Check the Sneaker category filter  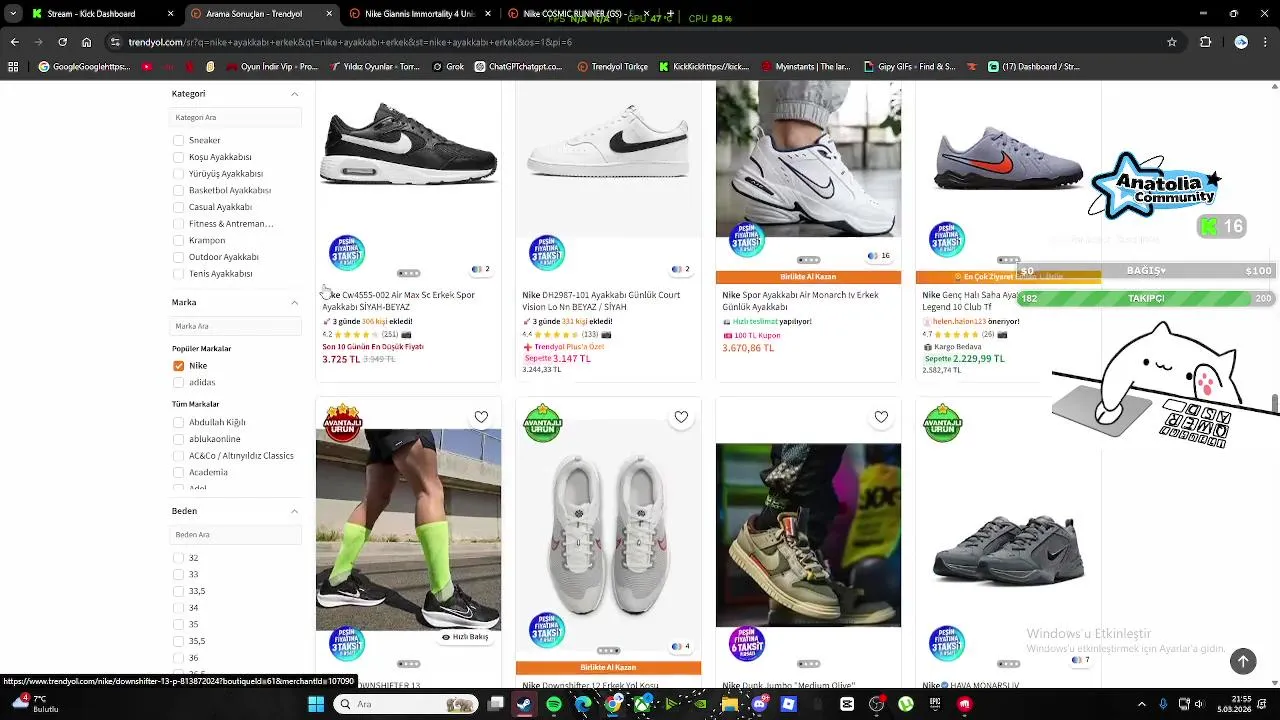(179, 140)
